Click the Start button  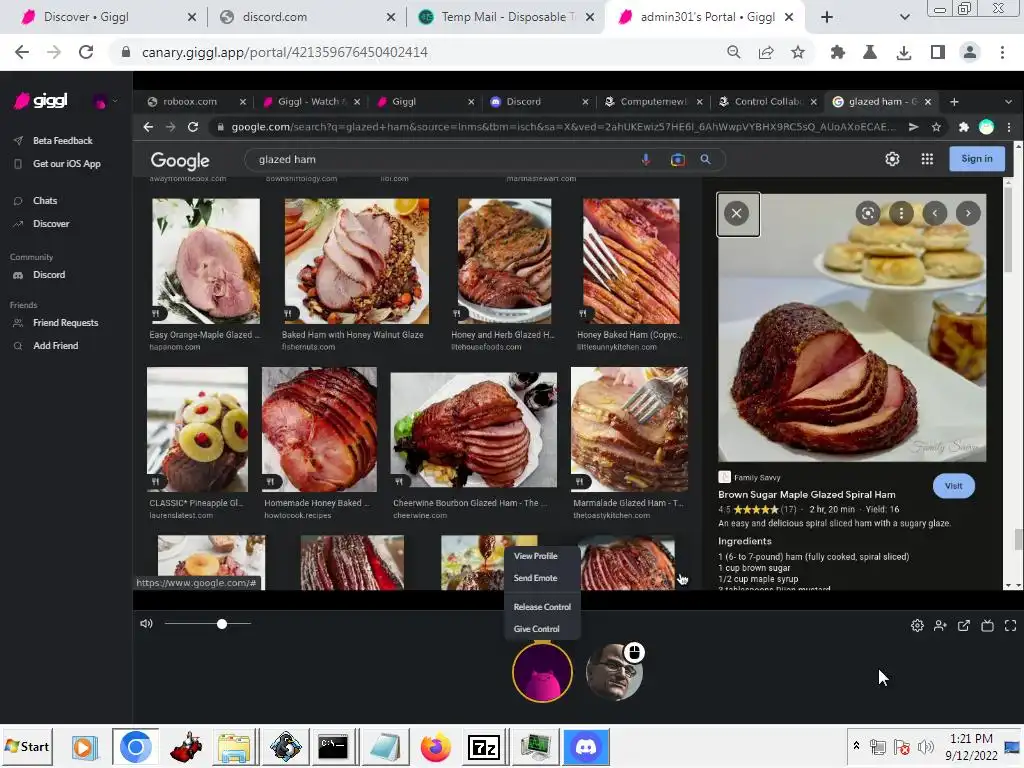tap(27, 746)
